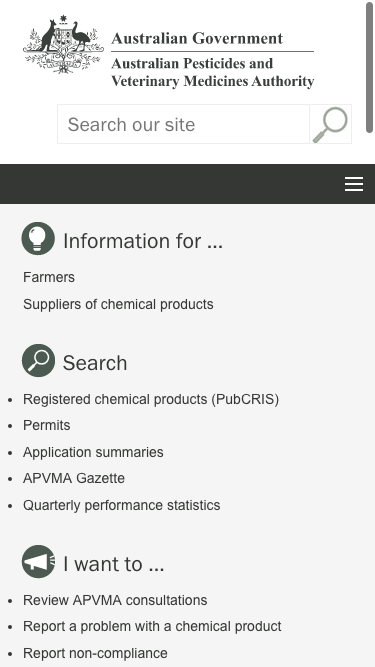
Task: Click the page vertical scrollbar thumb
Action: point(369,68)
